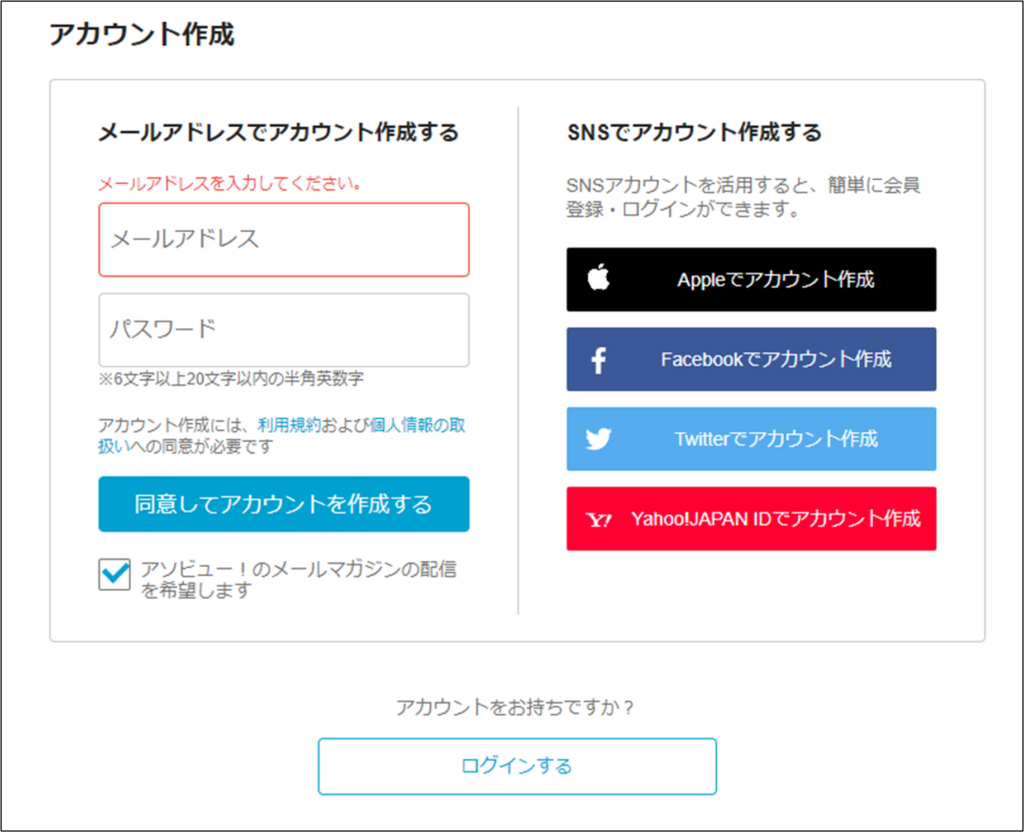Choose Facebookでアカウント作成 button text
Screen dimensions: 1024x832
775,359
